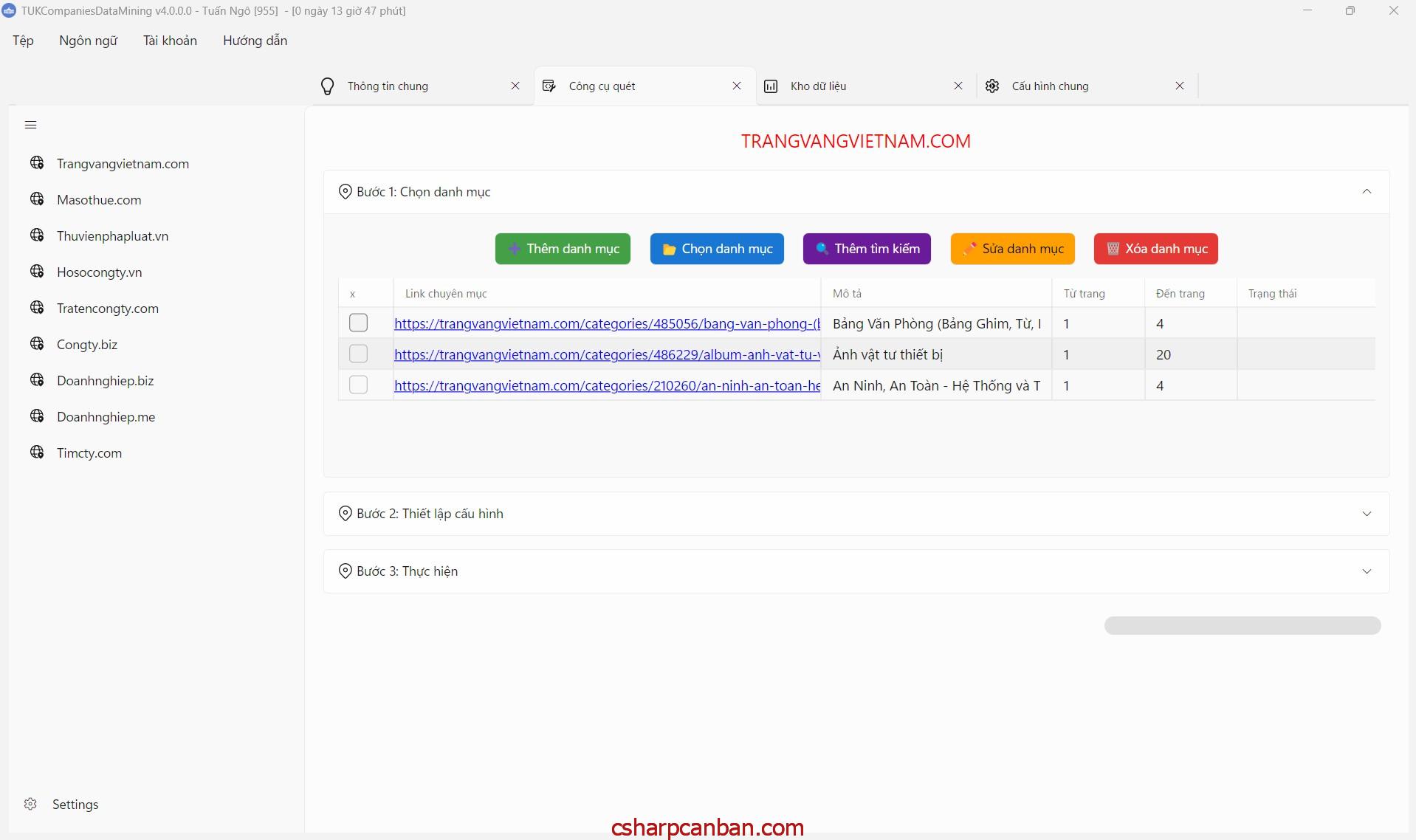The height and width of the screenshot is (840, 1416).
Task: Expand Bước 2: Thiết lập cấu hình
Action: 1366,514
